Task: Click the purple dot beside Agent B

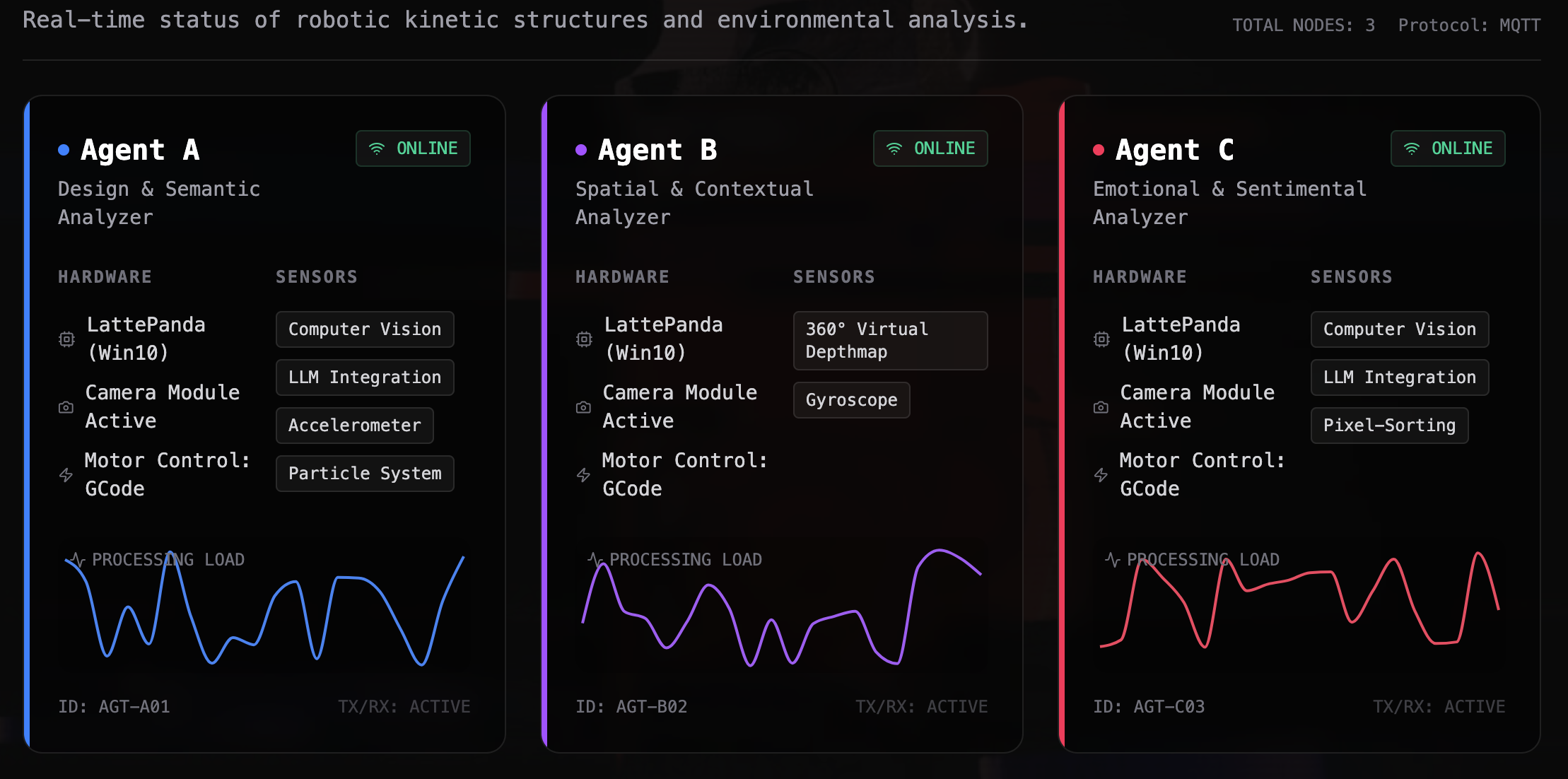Action: tap(581, 150)
